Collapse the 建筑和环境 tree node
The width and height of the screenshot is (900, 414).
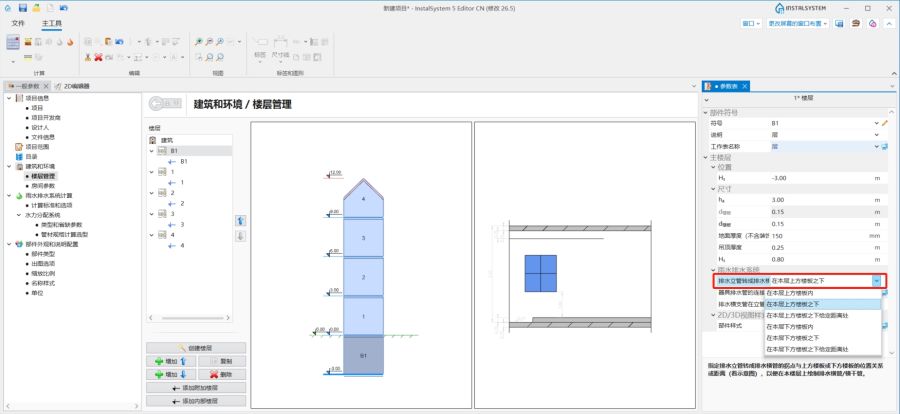9,166
